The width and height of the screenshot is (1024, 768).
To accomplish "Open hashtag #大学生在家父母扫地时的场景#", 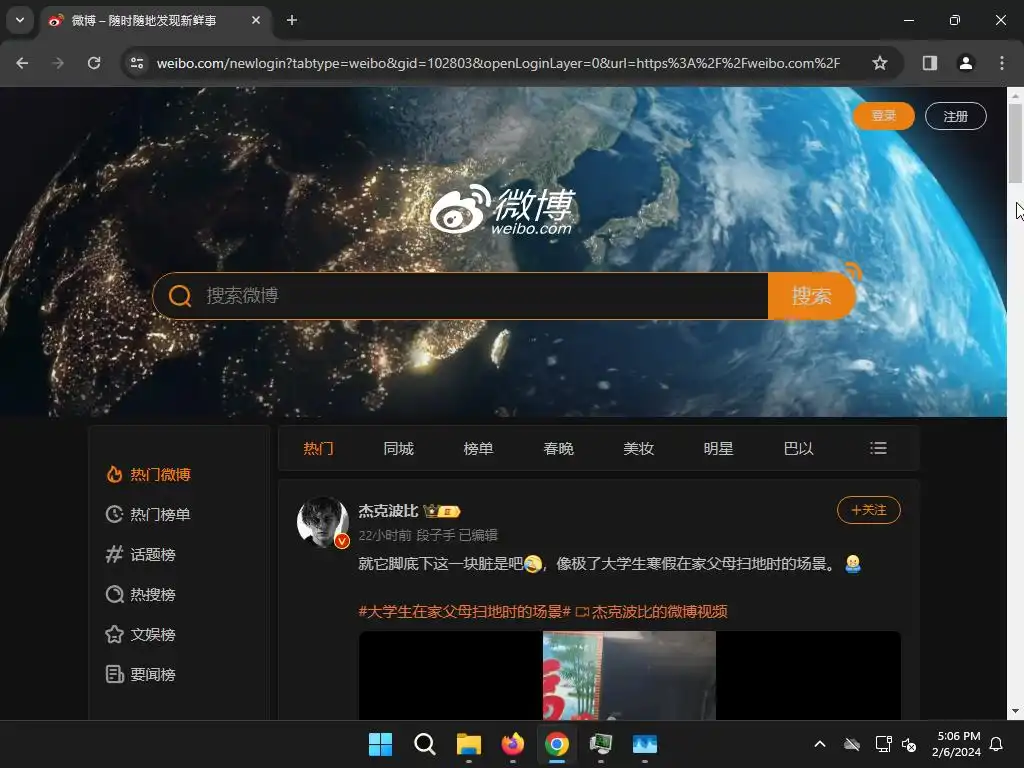I will 464,612.
